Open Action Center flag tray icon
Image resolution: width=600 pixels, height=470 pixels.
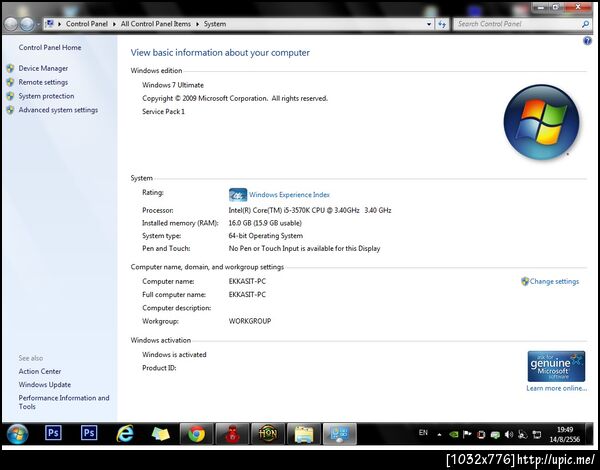[467, 434]
